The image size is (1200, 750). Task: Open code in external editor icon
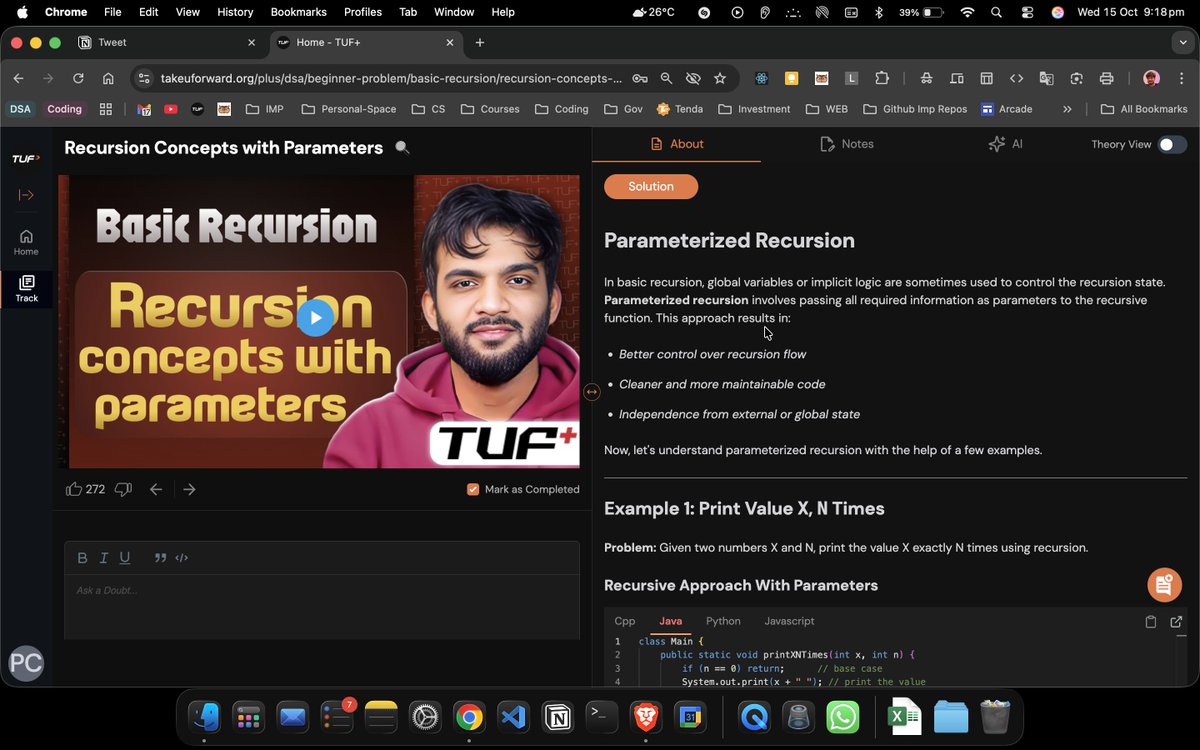tap(1176, 622)
